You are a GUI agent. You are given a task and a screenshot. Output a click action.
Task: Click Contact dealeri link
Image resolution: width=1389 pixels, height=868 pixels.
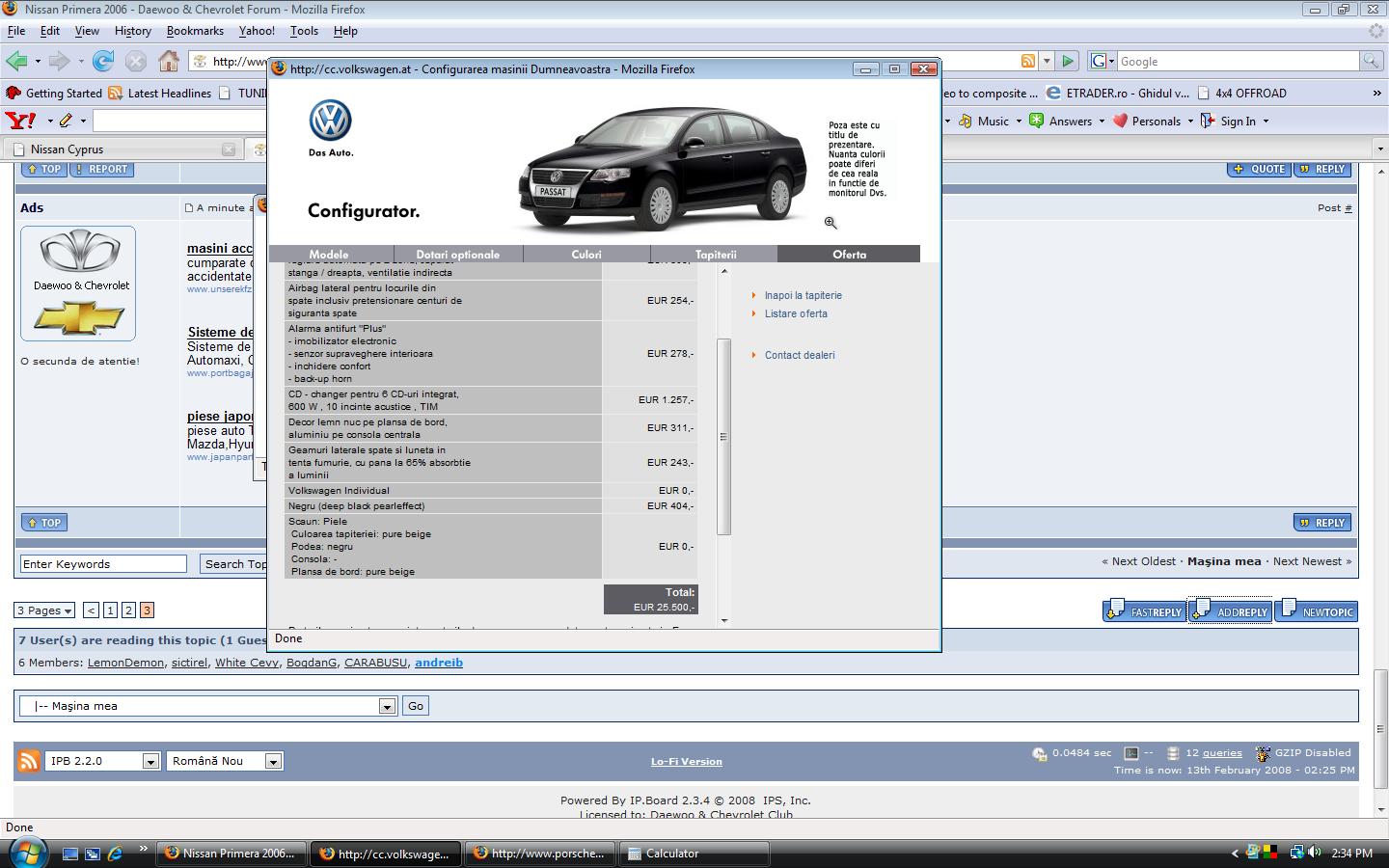(800, 356)
